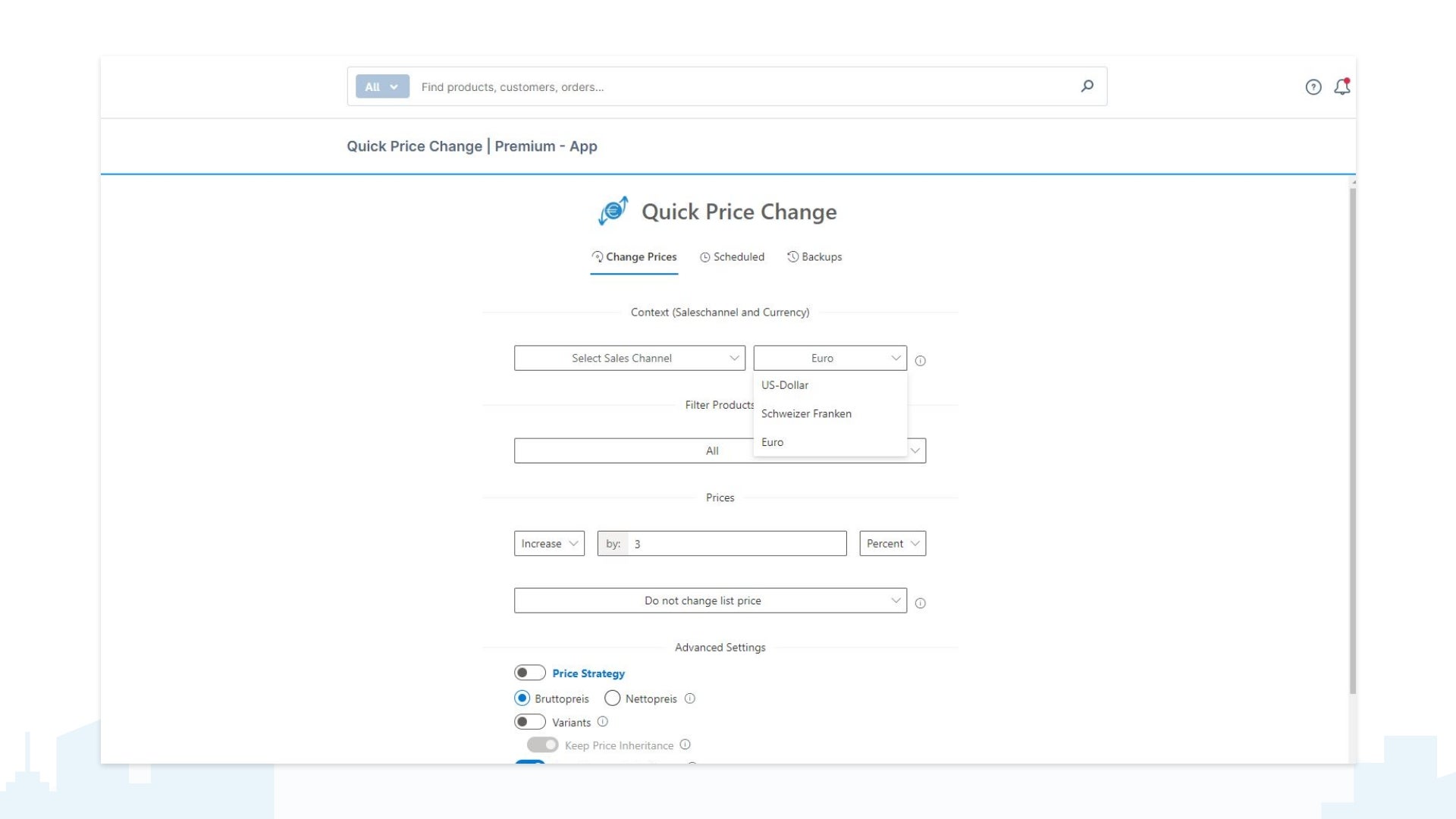
Task: Open the All search scope dropdown
Action: [382, 86]
